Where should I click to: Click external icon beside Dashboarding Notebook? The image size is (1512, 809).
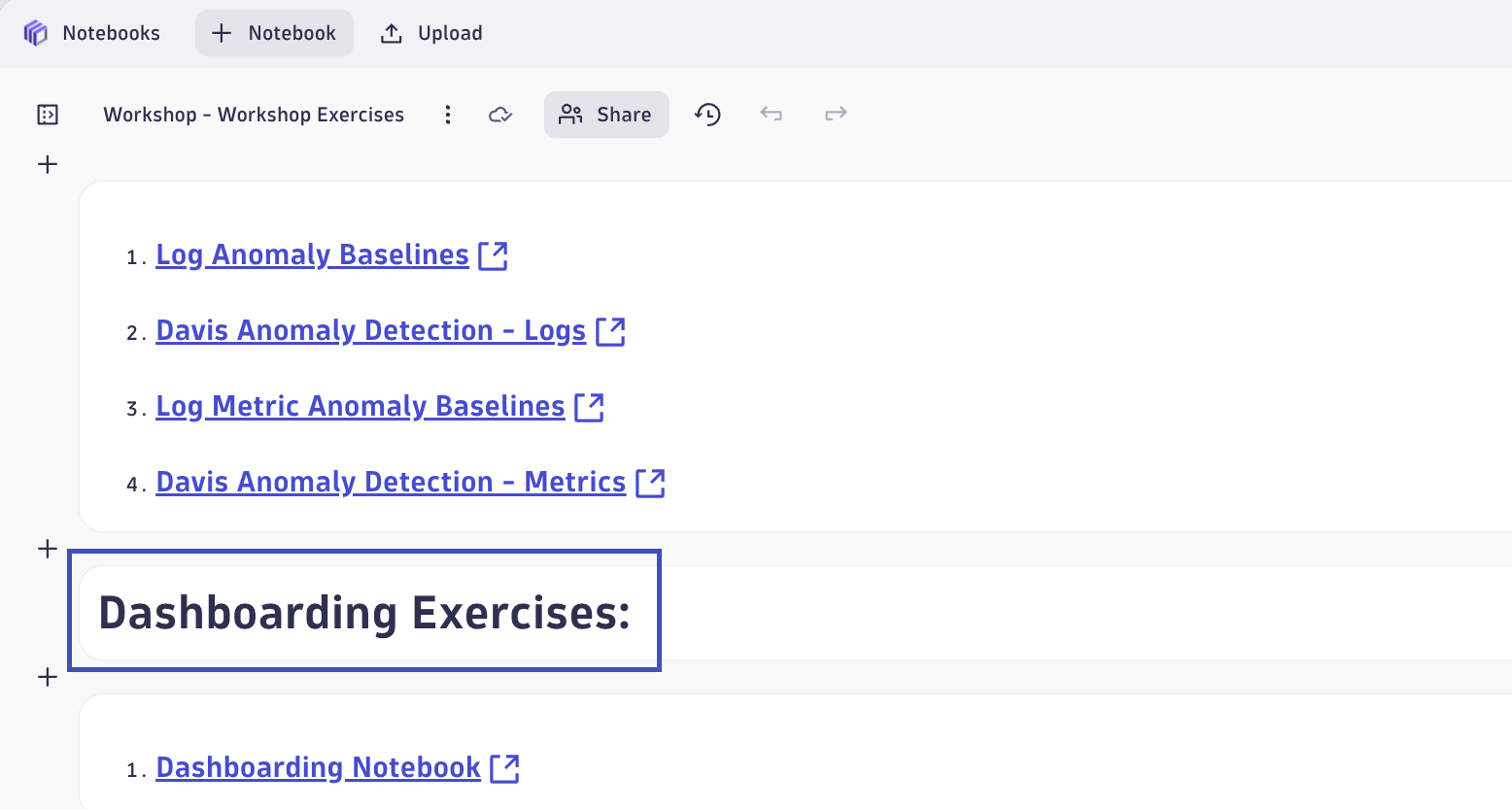[504, 768]
